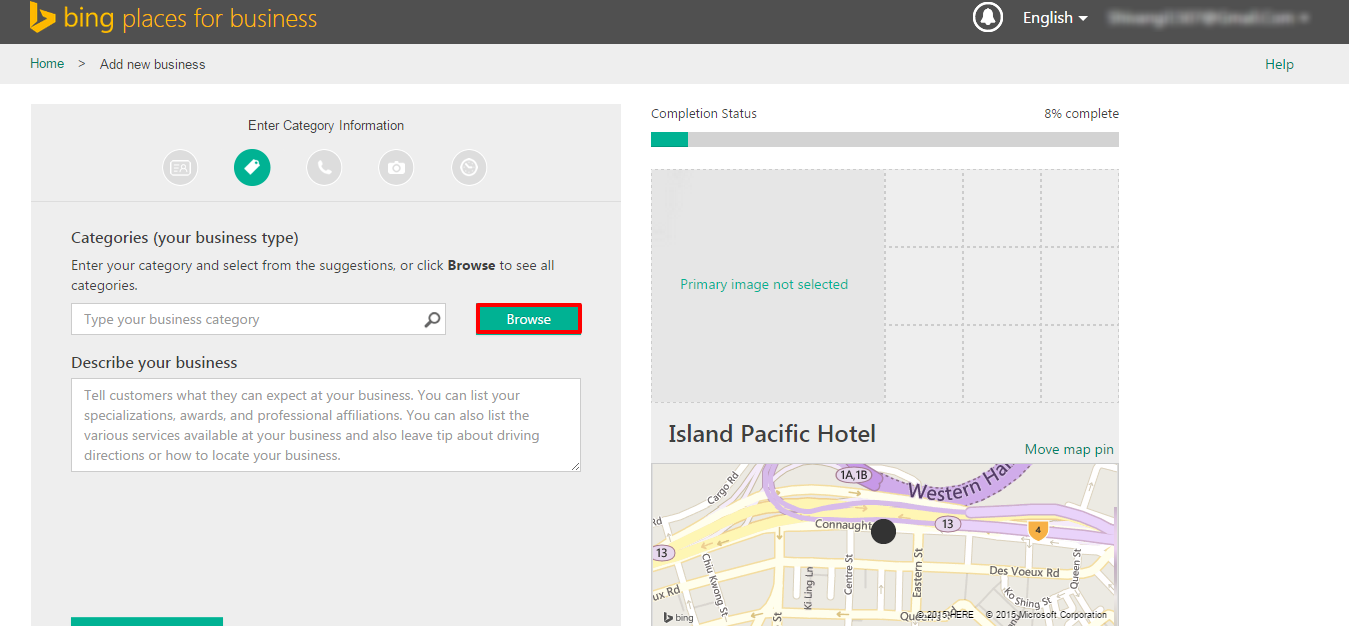This screenshot has height=626, width=1349.
Task: Jump to the phone contact step icon
Action: coord(324,168)
